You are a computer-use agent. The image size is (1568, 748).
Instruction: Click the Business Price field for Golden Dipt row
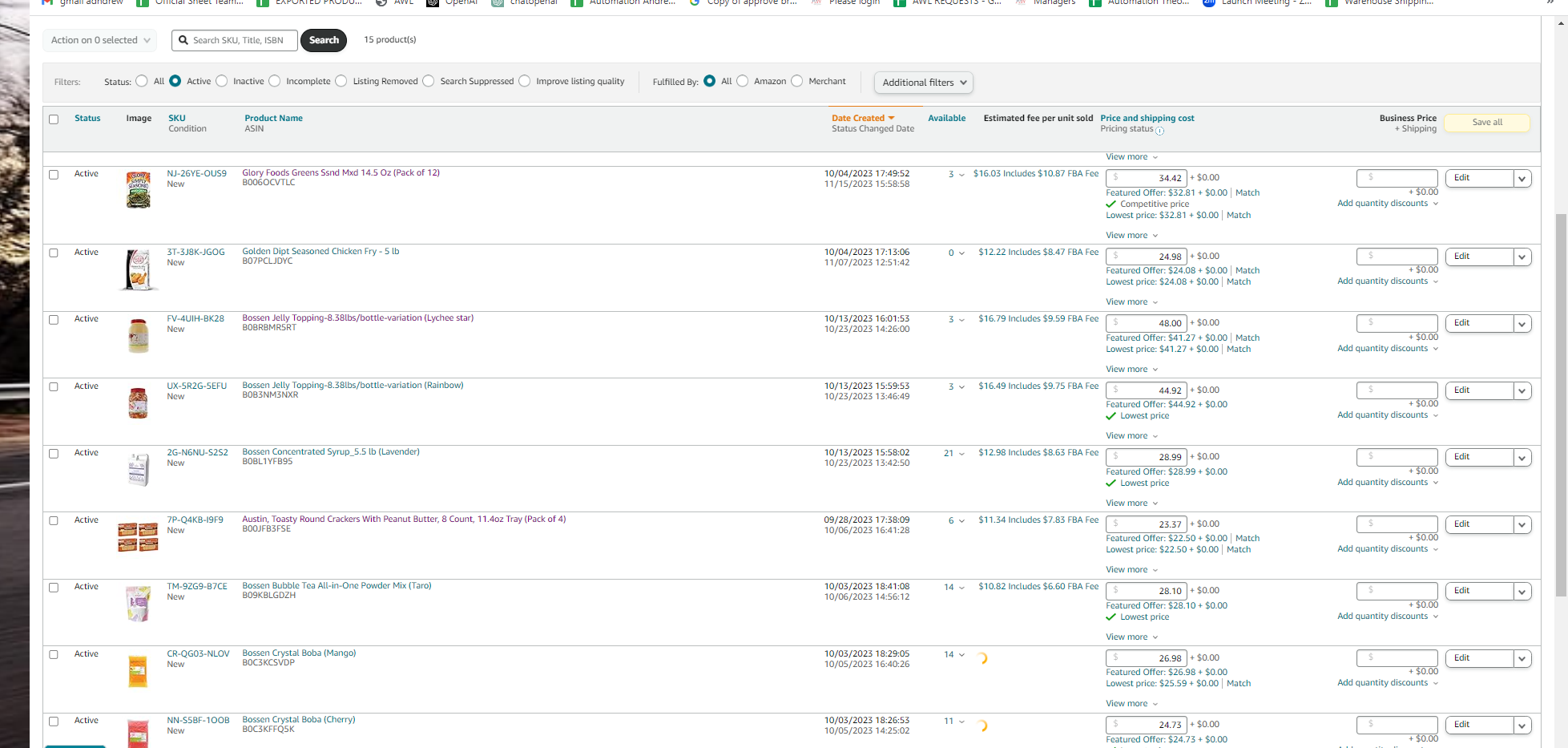coord(1397,257)
